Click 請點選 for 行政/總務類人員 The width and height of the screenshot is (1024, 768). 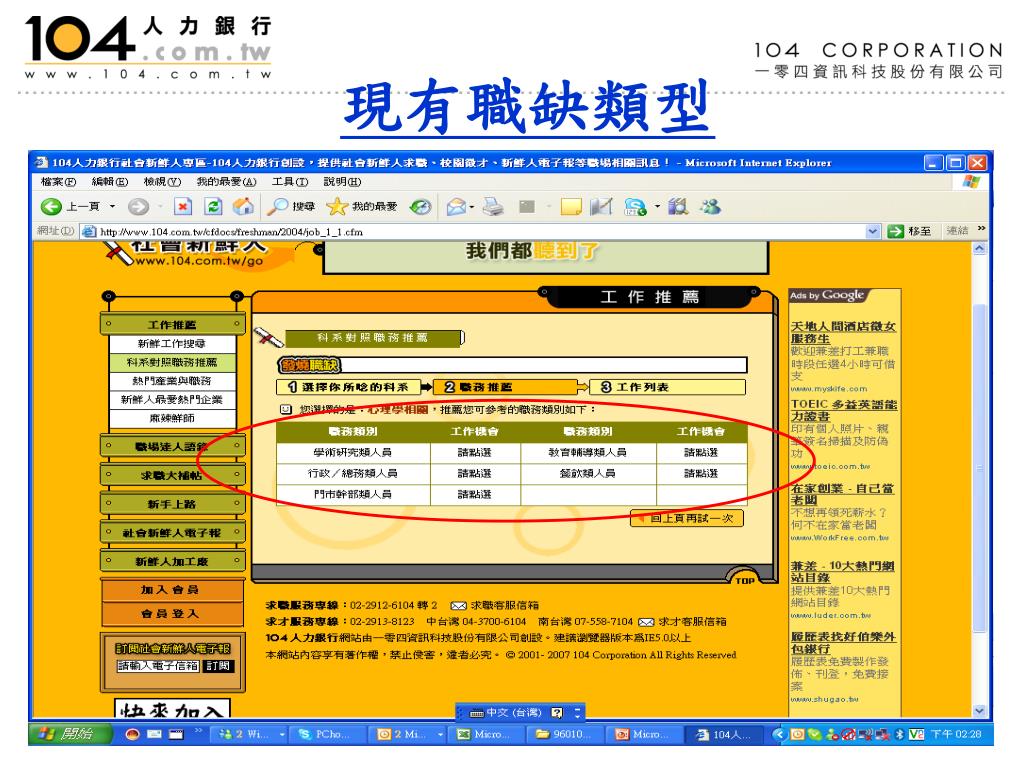[x=475, y=473]
